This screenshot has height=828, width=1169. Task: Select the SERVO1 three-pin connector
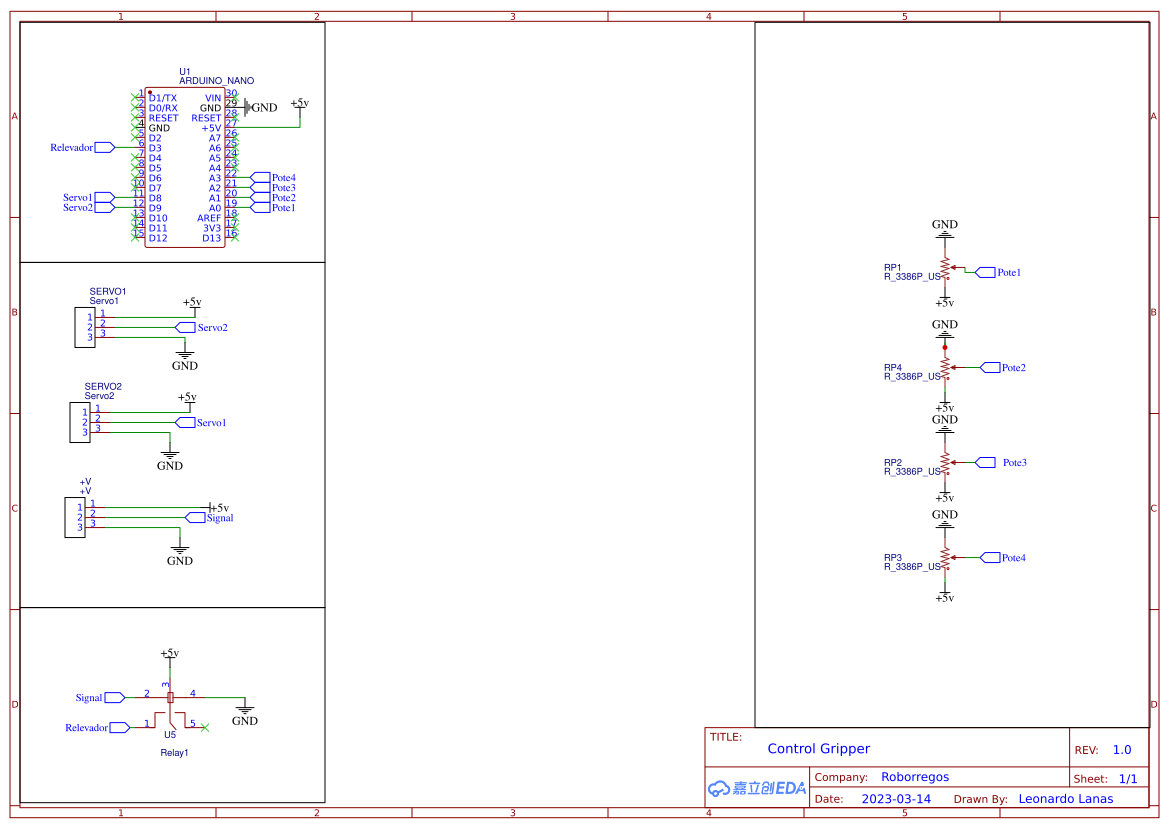click(85, 327)
